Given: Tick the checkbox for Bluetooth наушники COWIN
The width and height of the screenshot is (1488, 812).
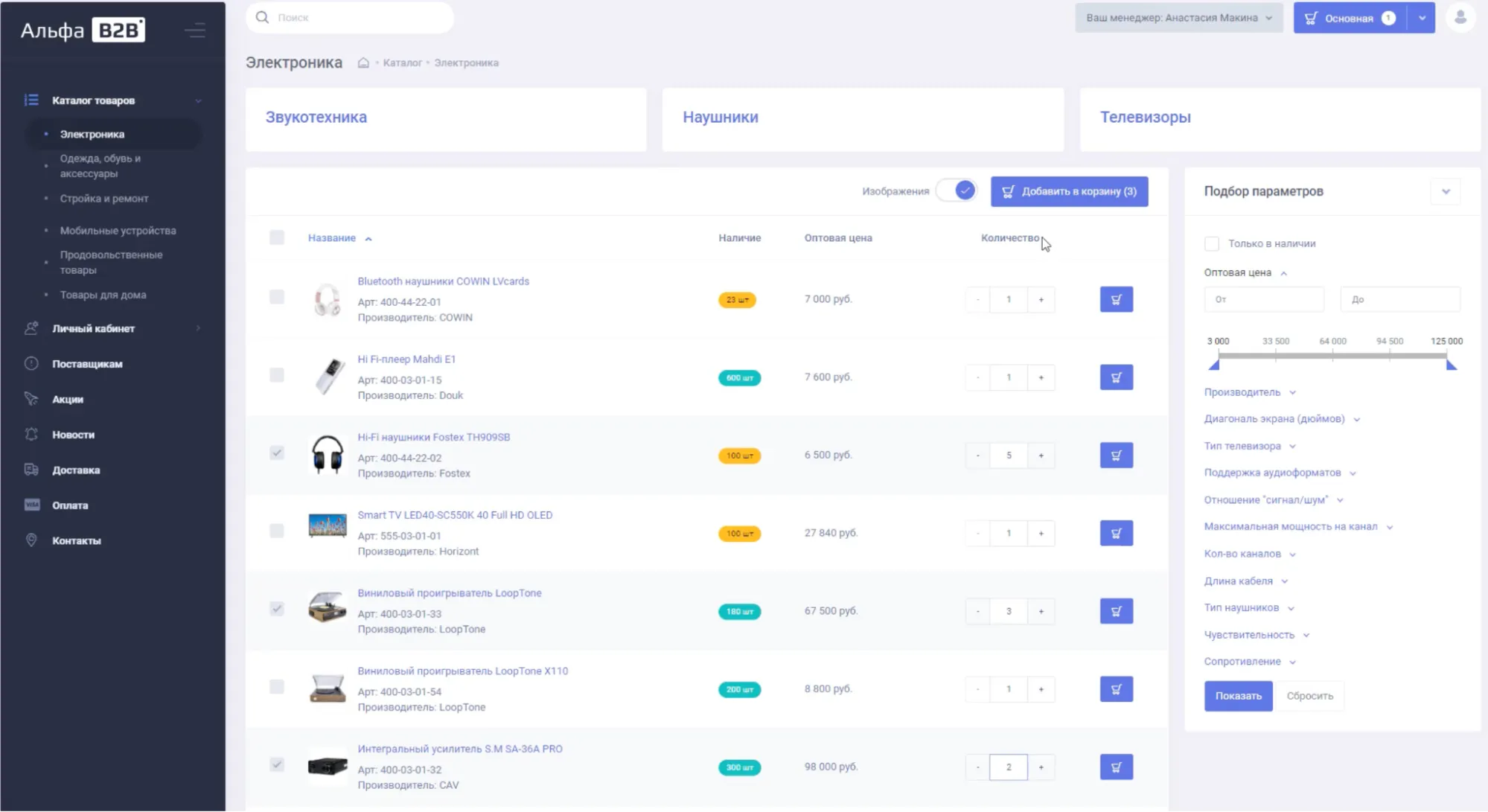Looking at the screenshot, I should coord(277,297).
